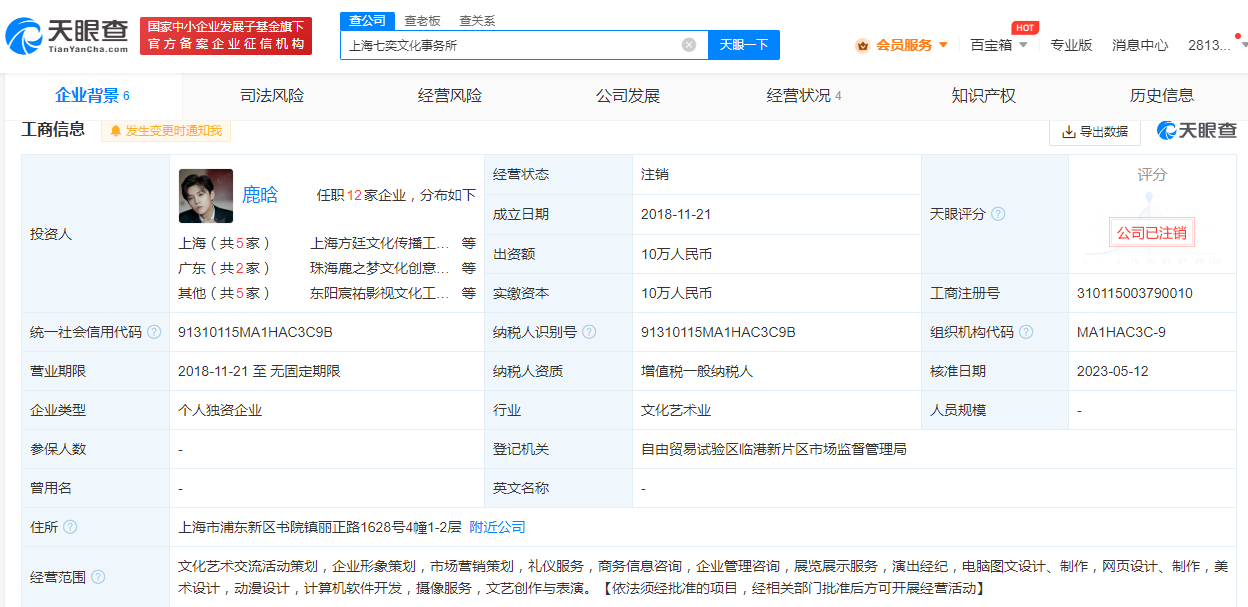
Task: Open the 经营风险 tab
Action: click(x=450, y=96)
